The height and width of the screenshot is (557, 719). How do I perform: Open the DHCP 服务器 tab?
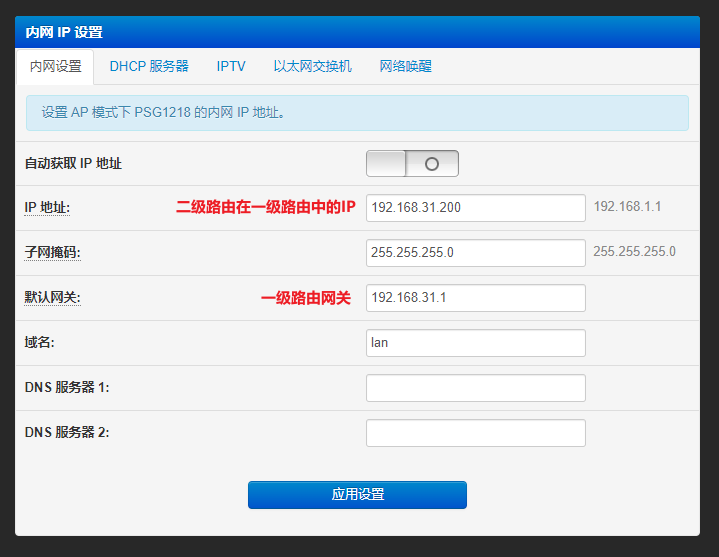tap(149, 67)
